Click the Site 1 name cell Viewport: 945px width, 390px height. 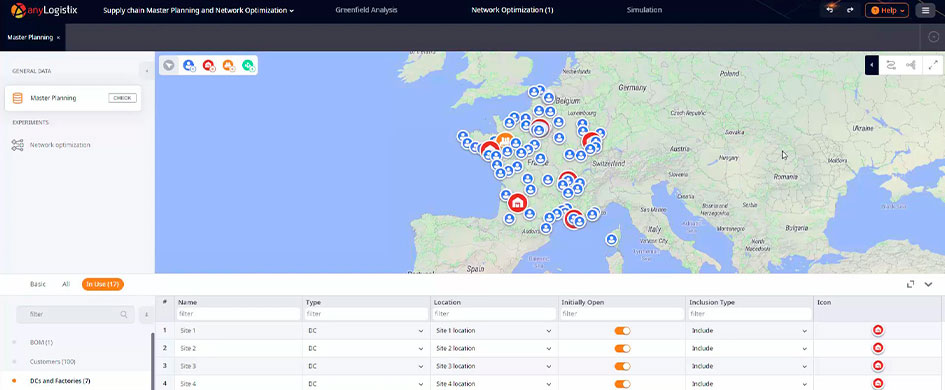coord(239,330)
